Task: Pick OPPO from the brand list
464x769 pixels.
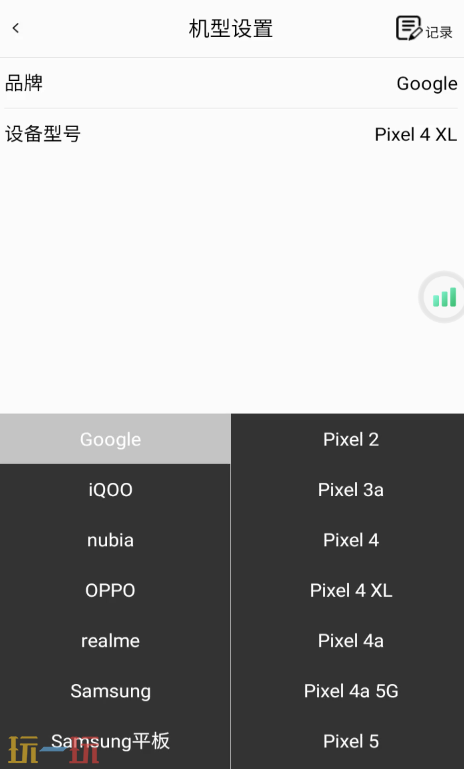Action: click(110, 590)
